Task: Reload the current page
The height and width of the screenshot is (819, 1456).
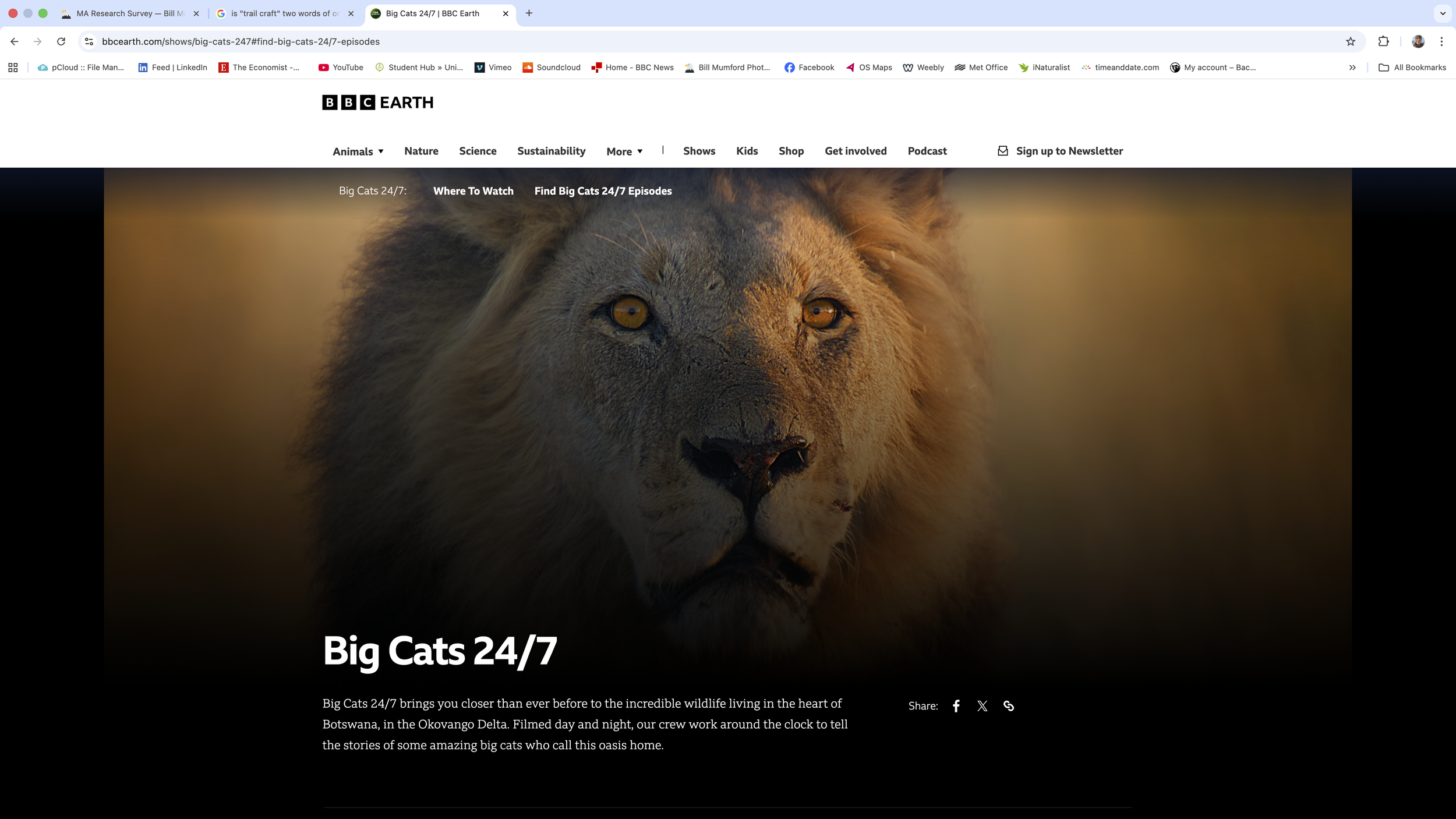Action: [x=61, y=41]
